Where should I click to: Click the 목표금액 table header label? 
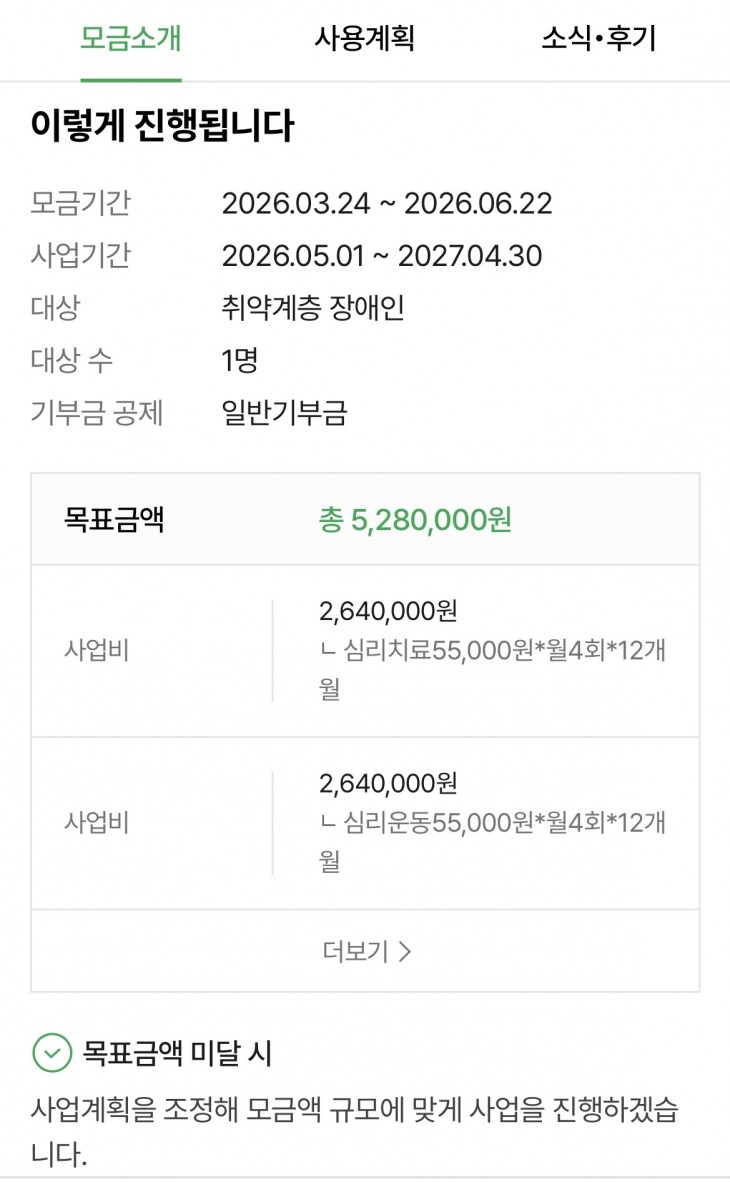pyautogui.click(x=114, y=520)
